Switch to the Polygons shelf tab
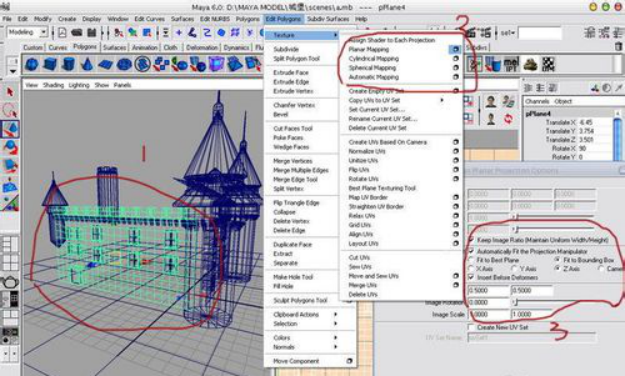Image resolution: width=625 pixels, height=376 pixels. (x=85, y=47)
